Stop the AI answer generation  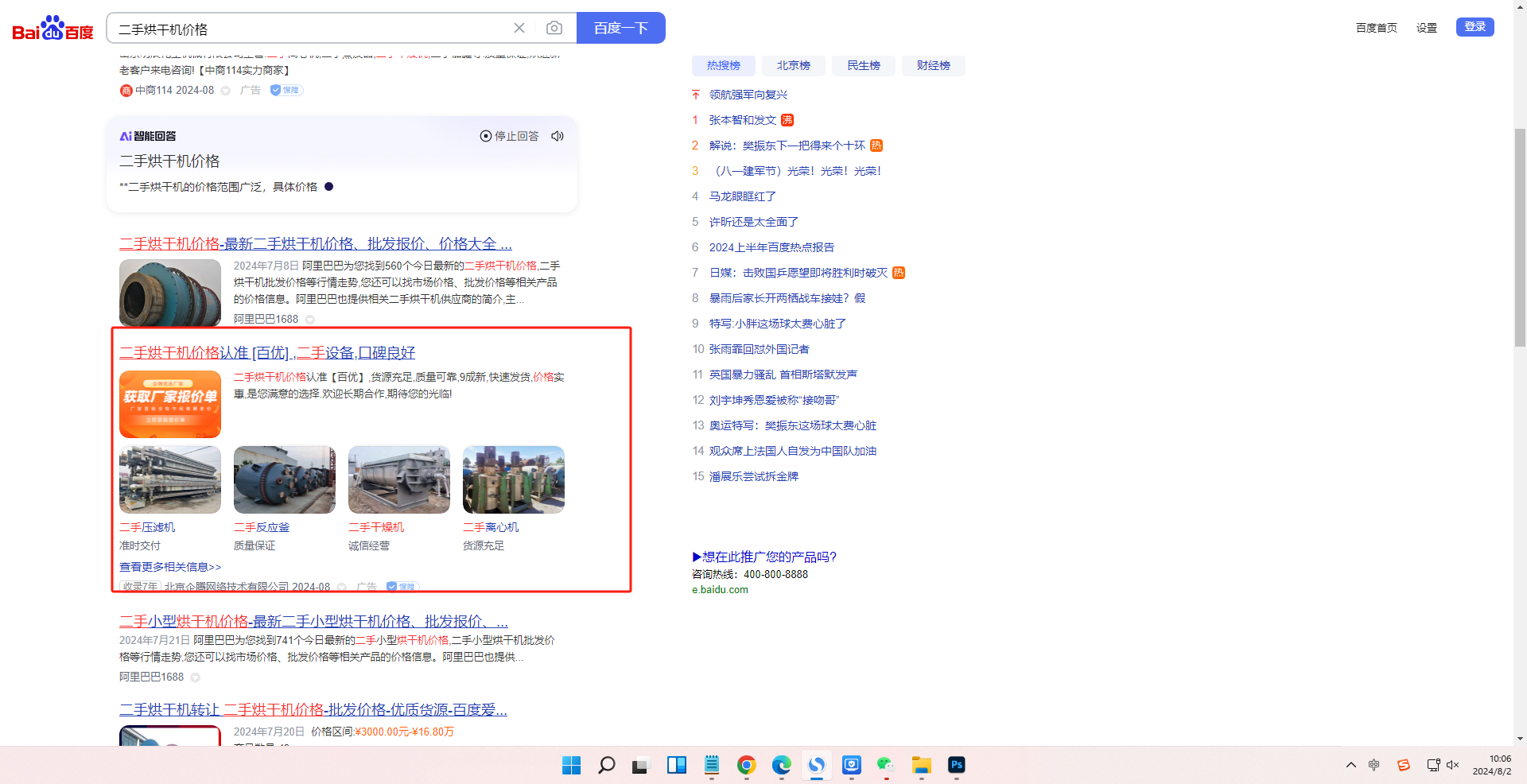point(510,136)
